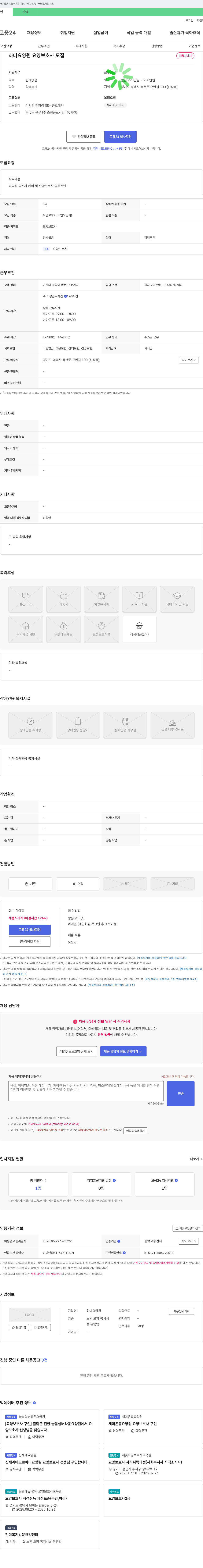Open the 채용정보 menu
This screenshot has width=203, height=1568.
pyautogui.click(x=34, y=33)
